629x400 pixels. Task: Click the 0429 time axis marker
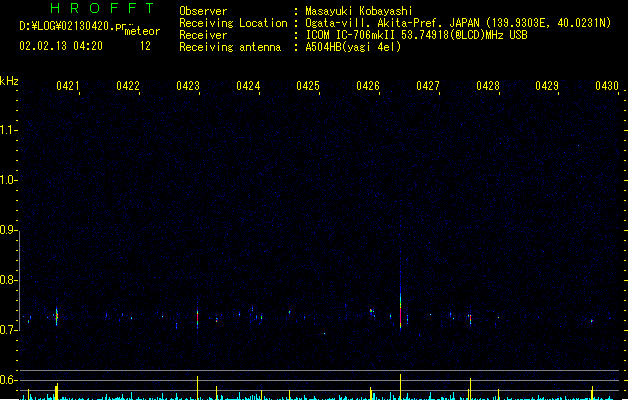547,86
